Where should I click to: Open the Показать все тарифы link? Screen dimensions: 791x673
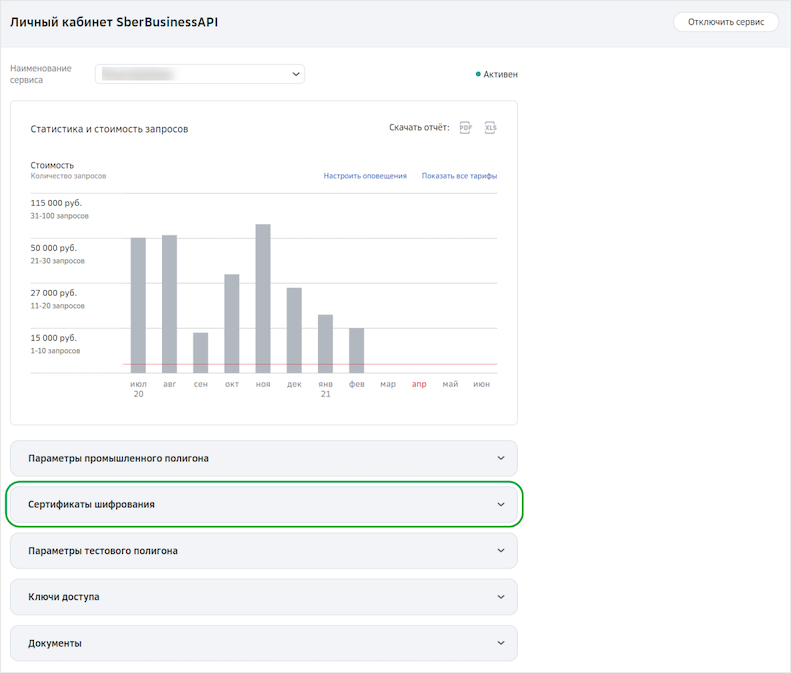pos(459,176)
